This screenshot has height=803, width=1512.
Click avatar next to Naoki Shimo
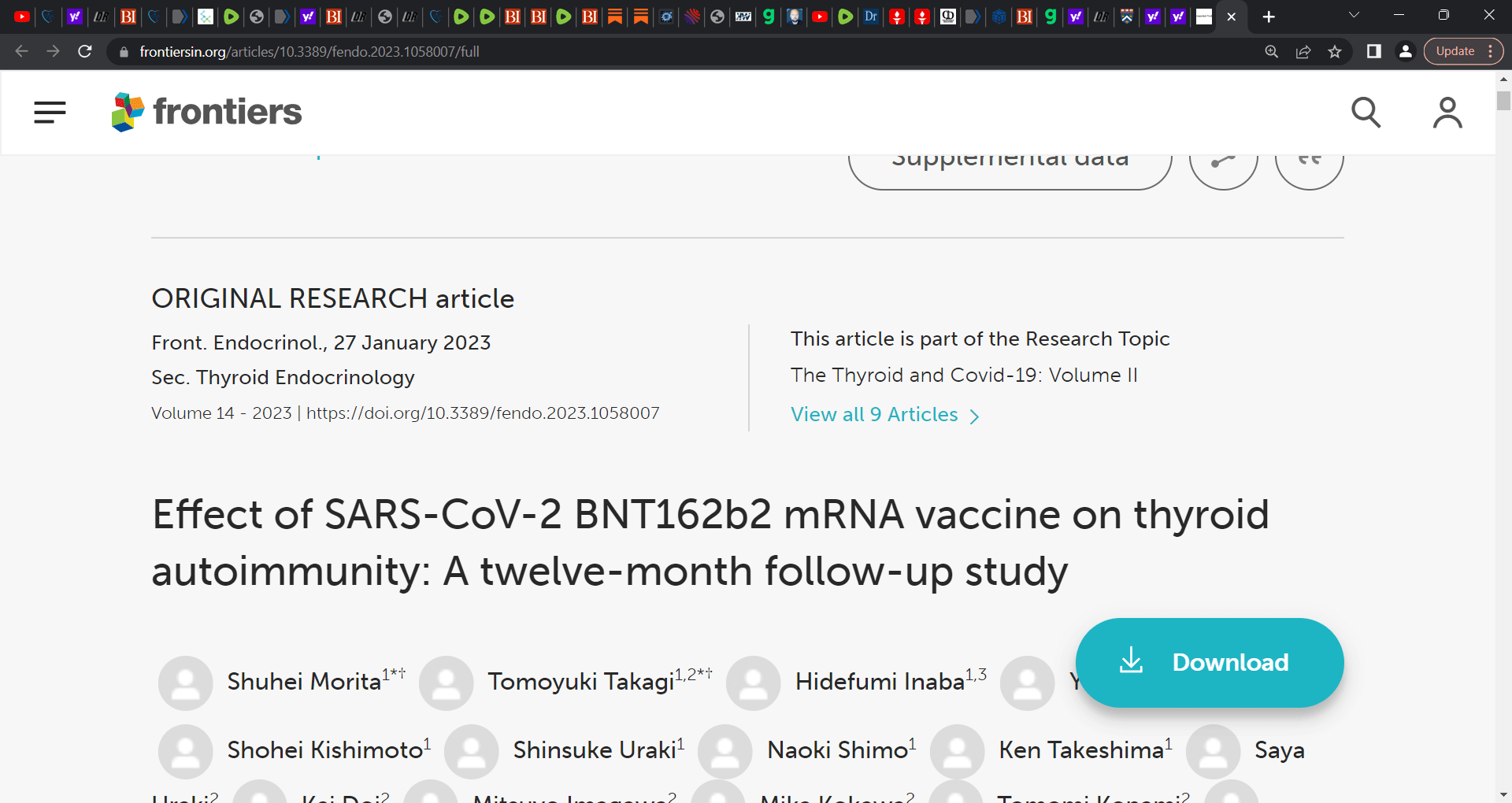(724, 752)
